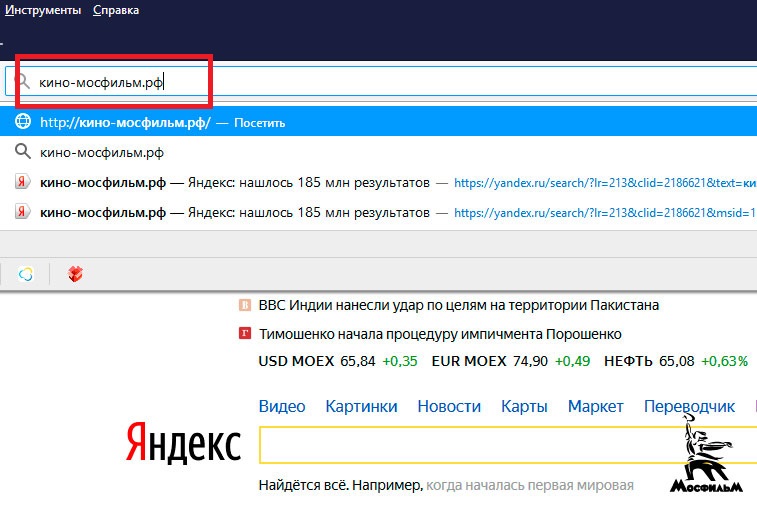The height and width of the screenshot is (505, 757).
Task: Click the Яндекс logo
Action: click(x=183, y=442)
